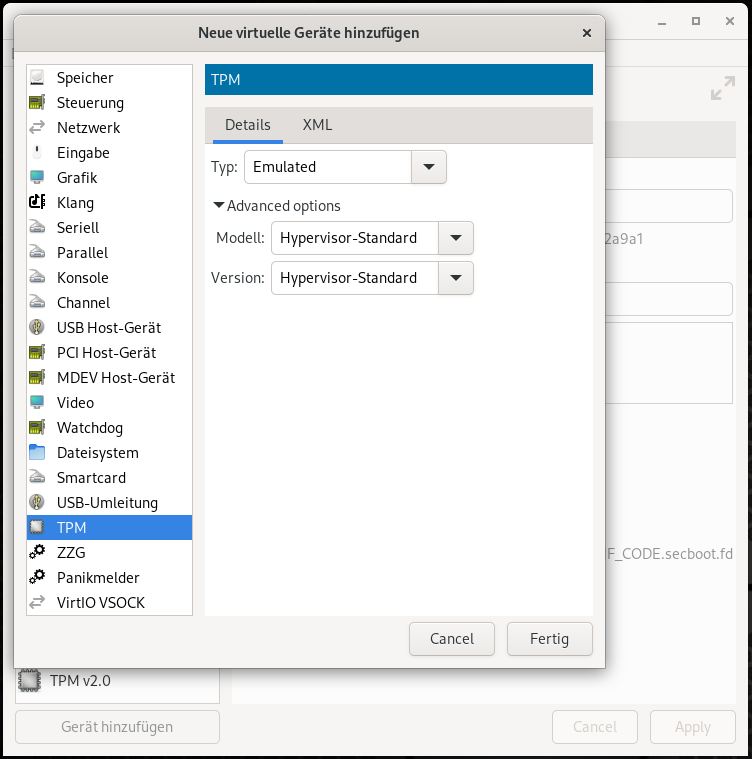Open the Modell Hypervisor-Standard dropdown
Screen dimensions: 752x759
point(372,238)
